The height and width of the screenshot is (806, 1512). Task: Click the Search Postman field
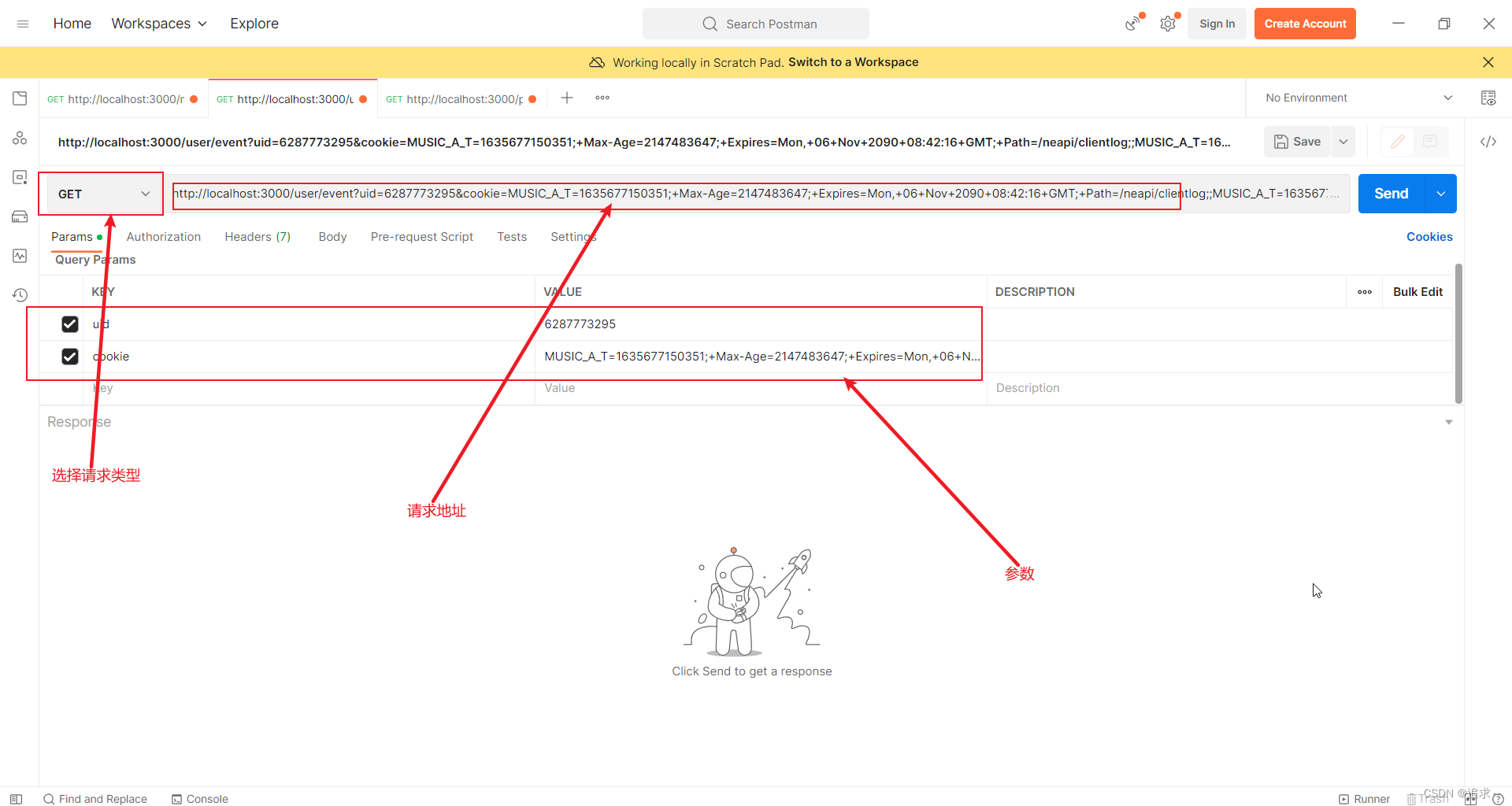(756, 24)
